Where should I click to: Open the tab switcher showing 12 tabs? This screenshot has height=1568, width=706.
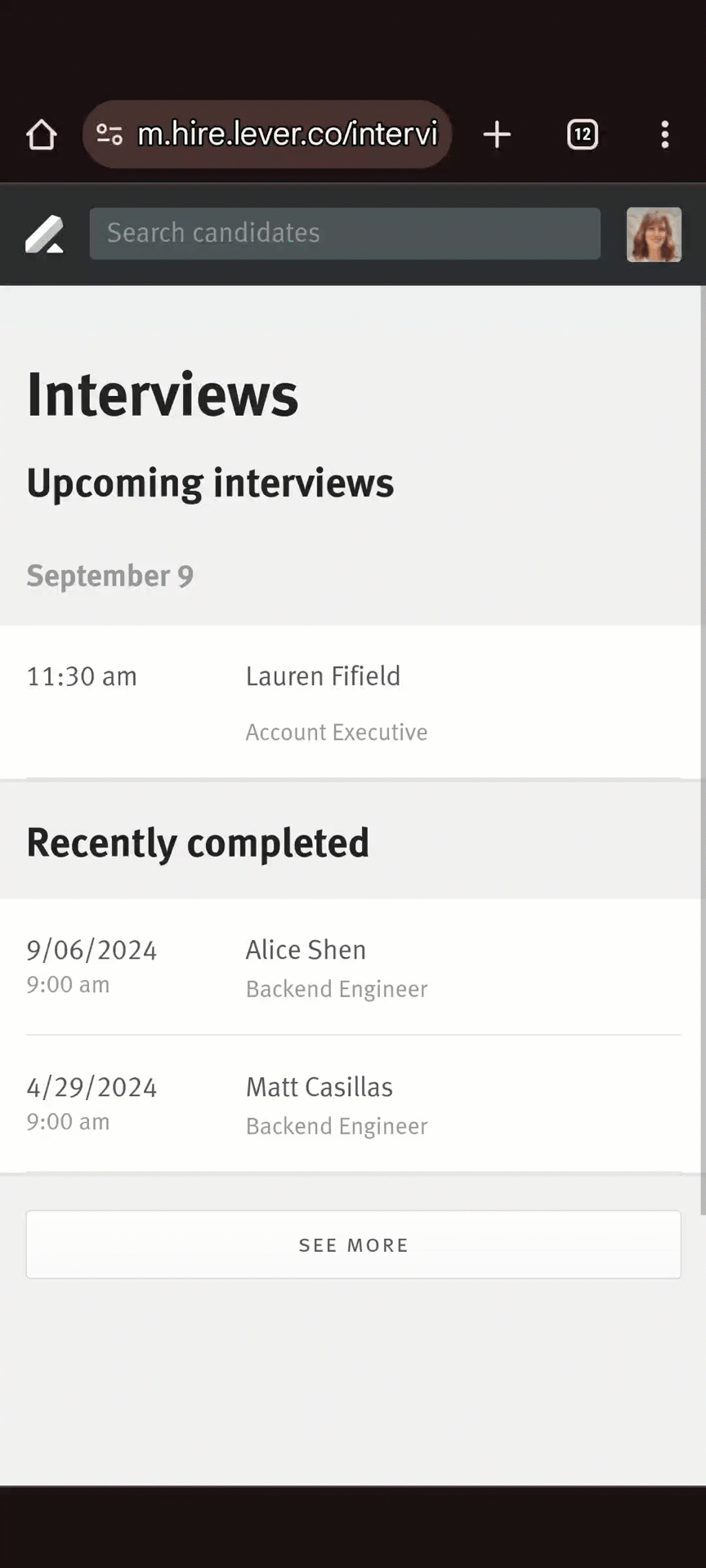(x=582, y=135)
